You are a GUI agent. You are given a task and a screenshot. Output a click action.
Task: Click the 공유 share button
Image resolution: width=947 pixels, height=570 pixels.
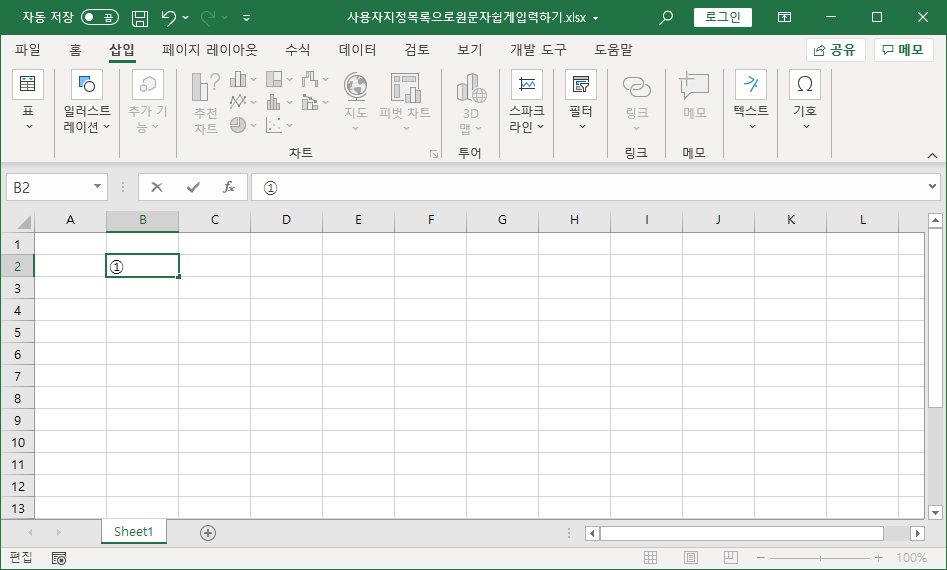click(x=835, y=50)
